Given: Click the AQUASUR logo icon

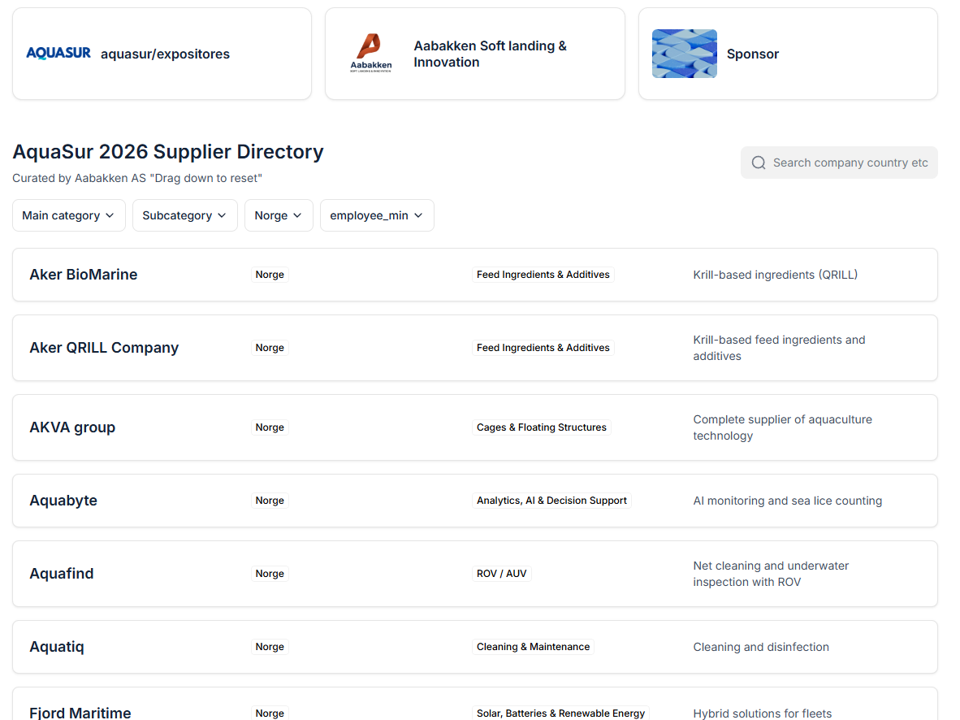Looking at the screenshot, I should click(58, 54).
